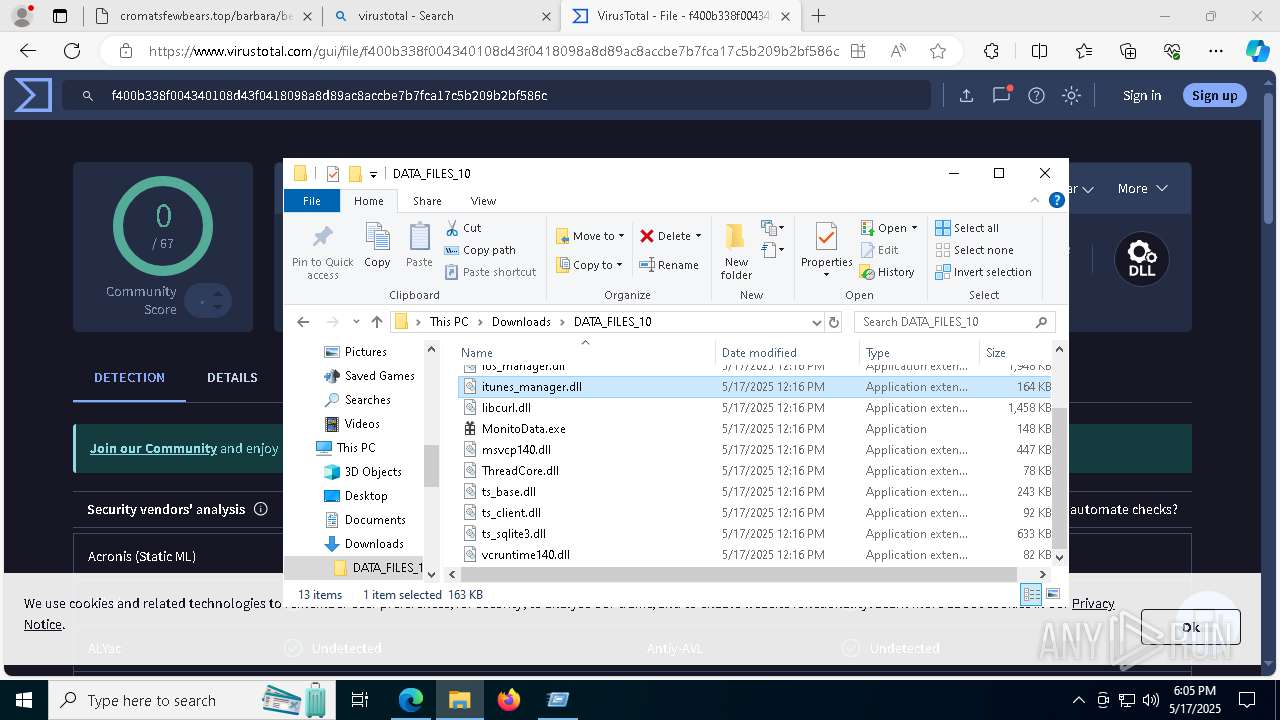Click VirusTotal upload file icon
The height and width of the screenshot is (720, 1280).
[x=966, y=95]
